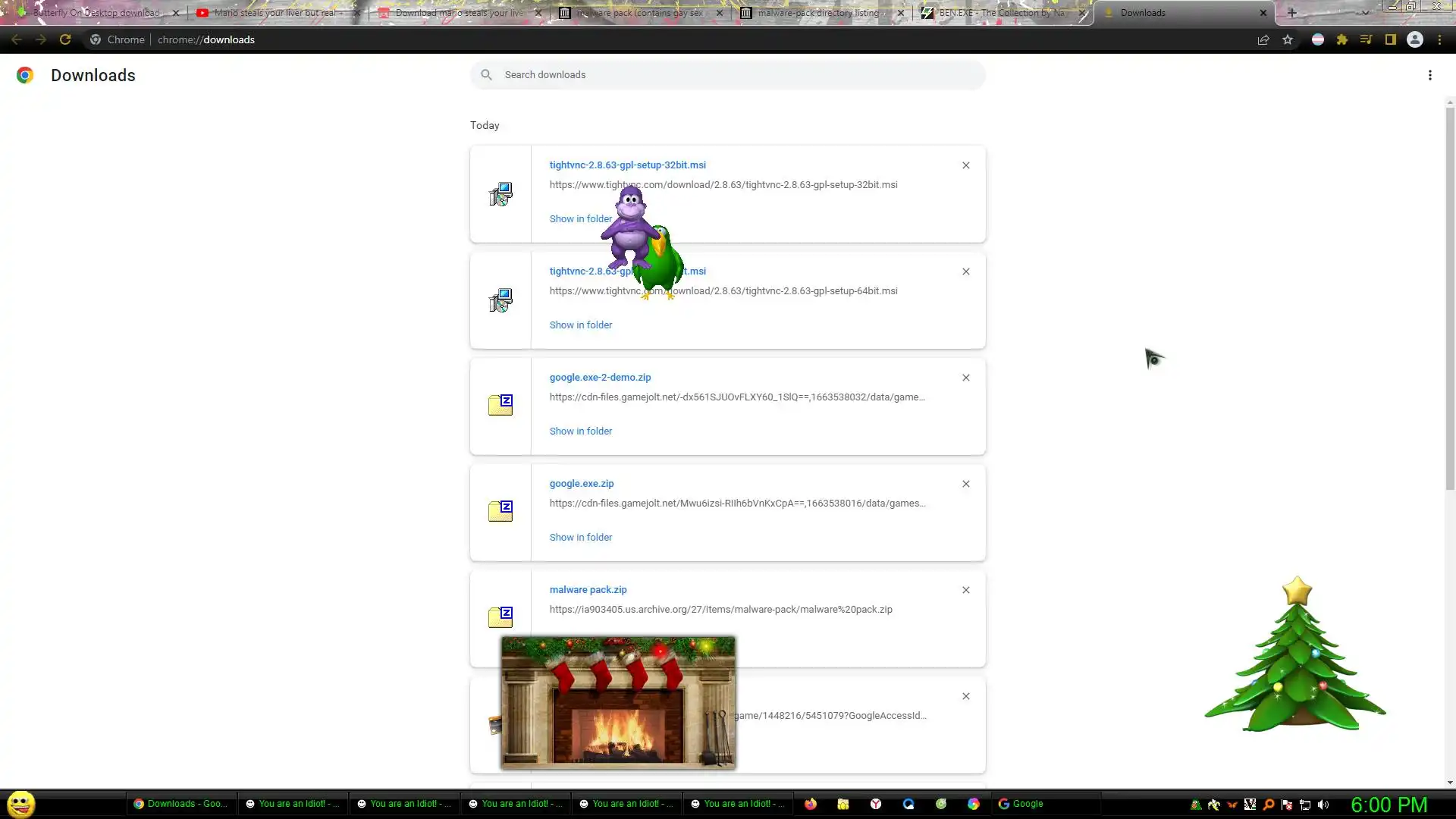Open the media controls icon in the toolbar
Viewport: 1456px width, 819px height.
(x=1367, y=39)
